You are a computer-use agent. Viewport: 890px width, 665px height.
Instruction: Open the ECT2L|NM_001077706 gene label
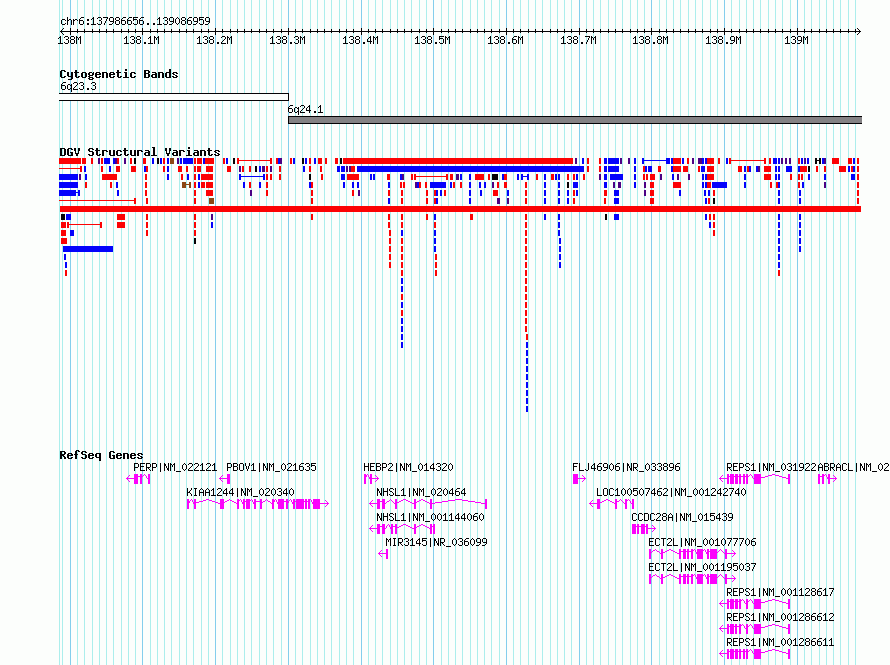pyautogui.click(x=702, y=542)
